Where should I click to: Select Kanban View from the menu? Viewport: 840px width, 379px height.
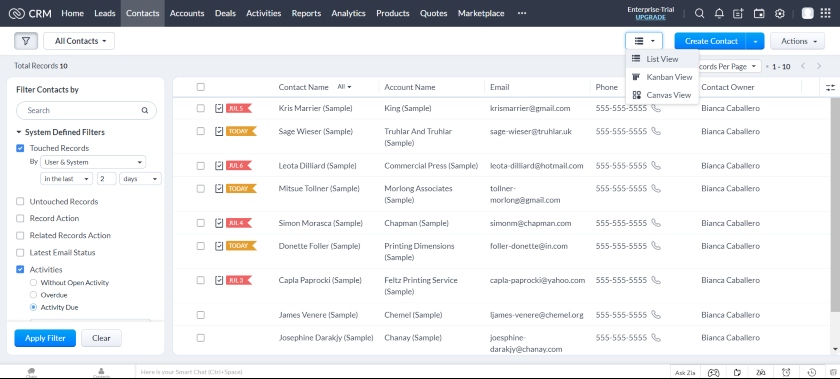[662, 77]
